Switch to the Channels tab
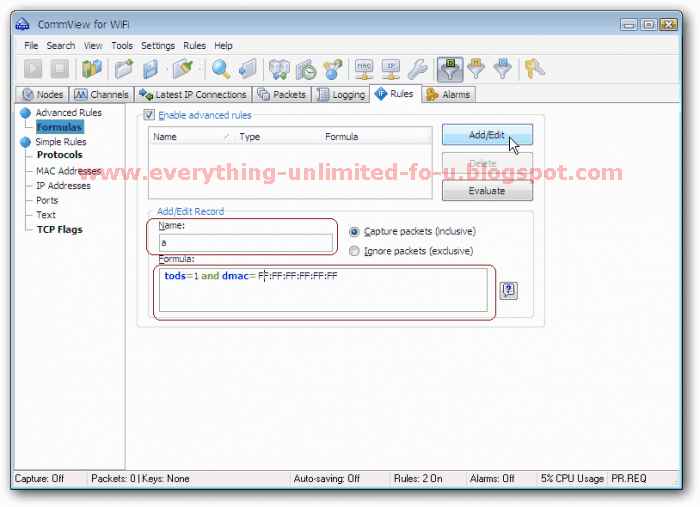This screenshot has height=507, width=700. tap(101, 95)
